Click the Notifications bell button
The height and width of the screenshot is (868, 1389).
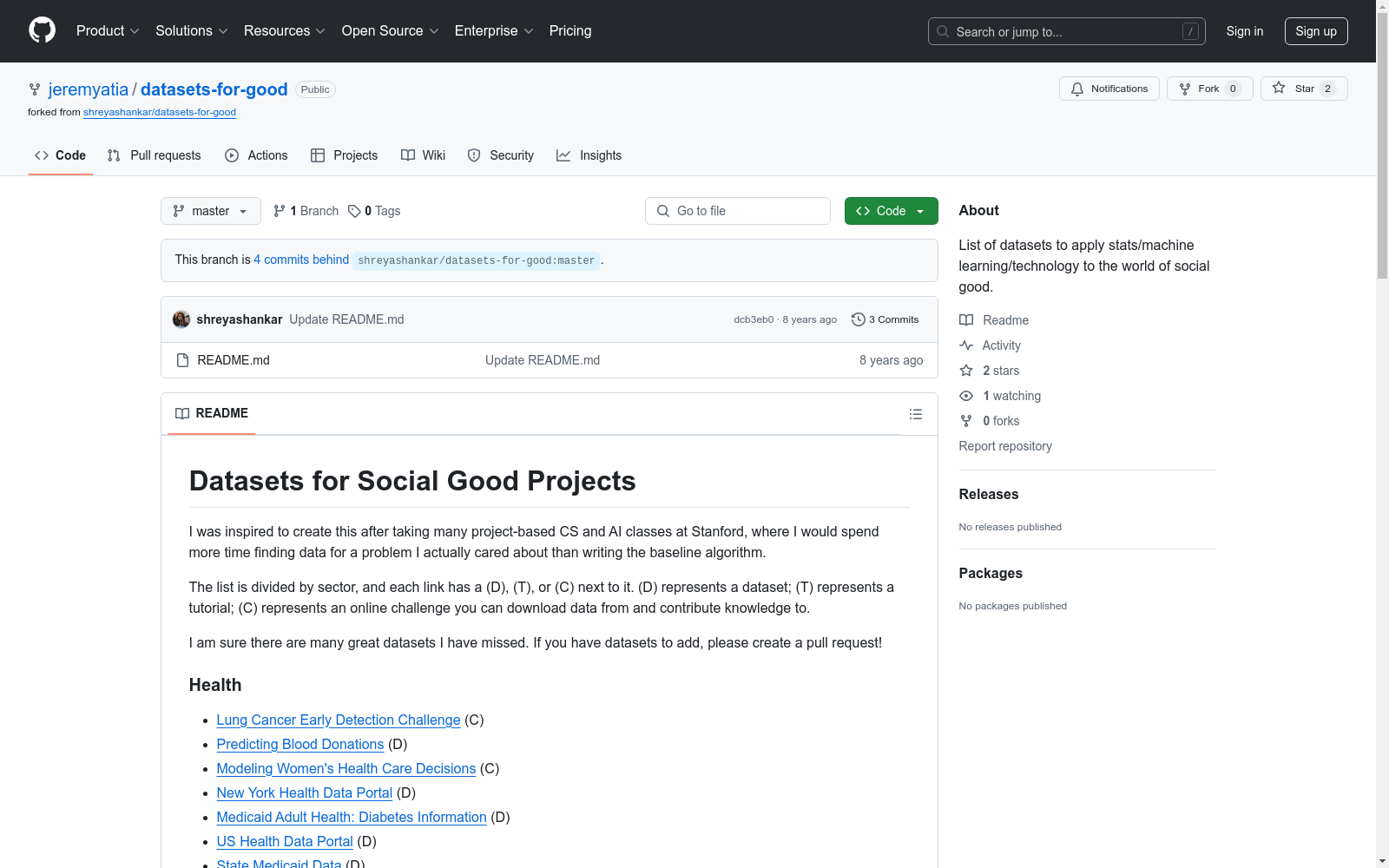1109,89
